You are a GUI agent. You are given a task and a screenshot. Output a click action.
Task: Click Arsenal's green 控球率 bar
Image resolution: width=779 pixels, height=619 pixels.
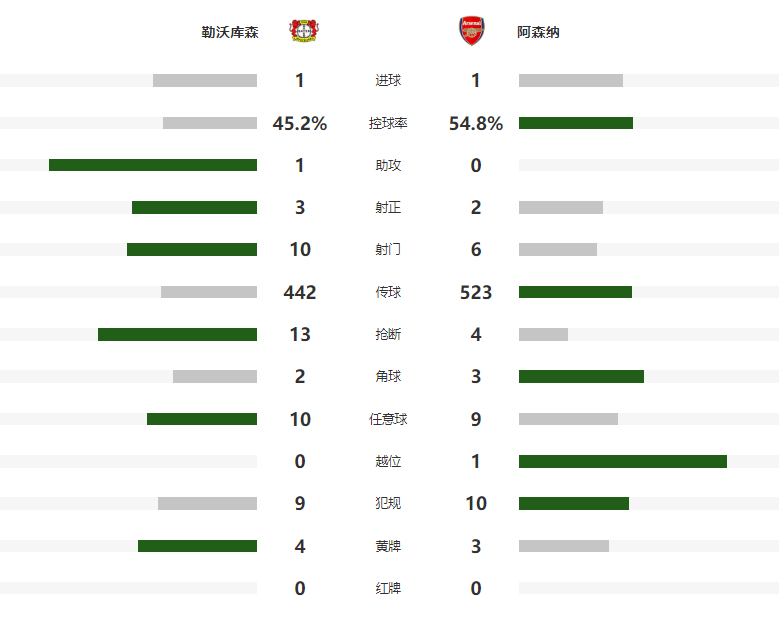[575, 123]
